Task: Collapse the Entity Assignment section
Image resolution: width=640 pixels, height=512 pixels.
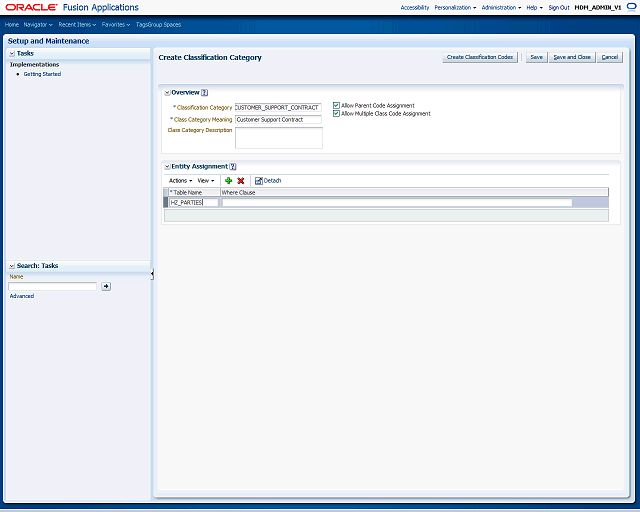Action: click(x=167, y=167)
